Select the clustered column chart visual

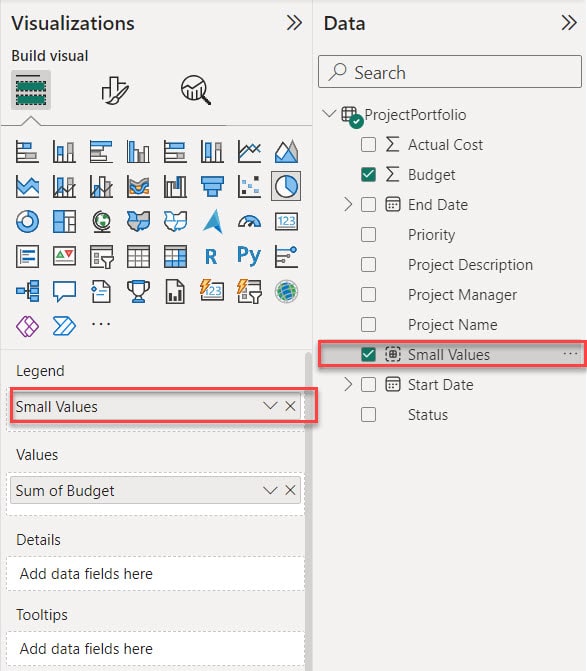coord(138,151)
